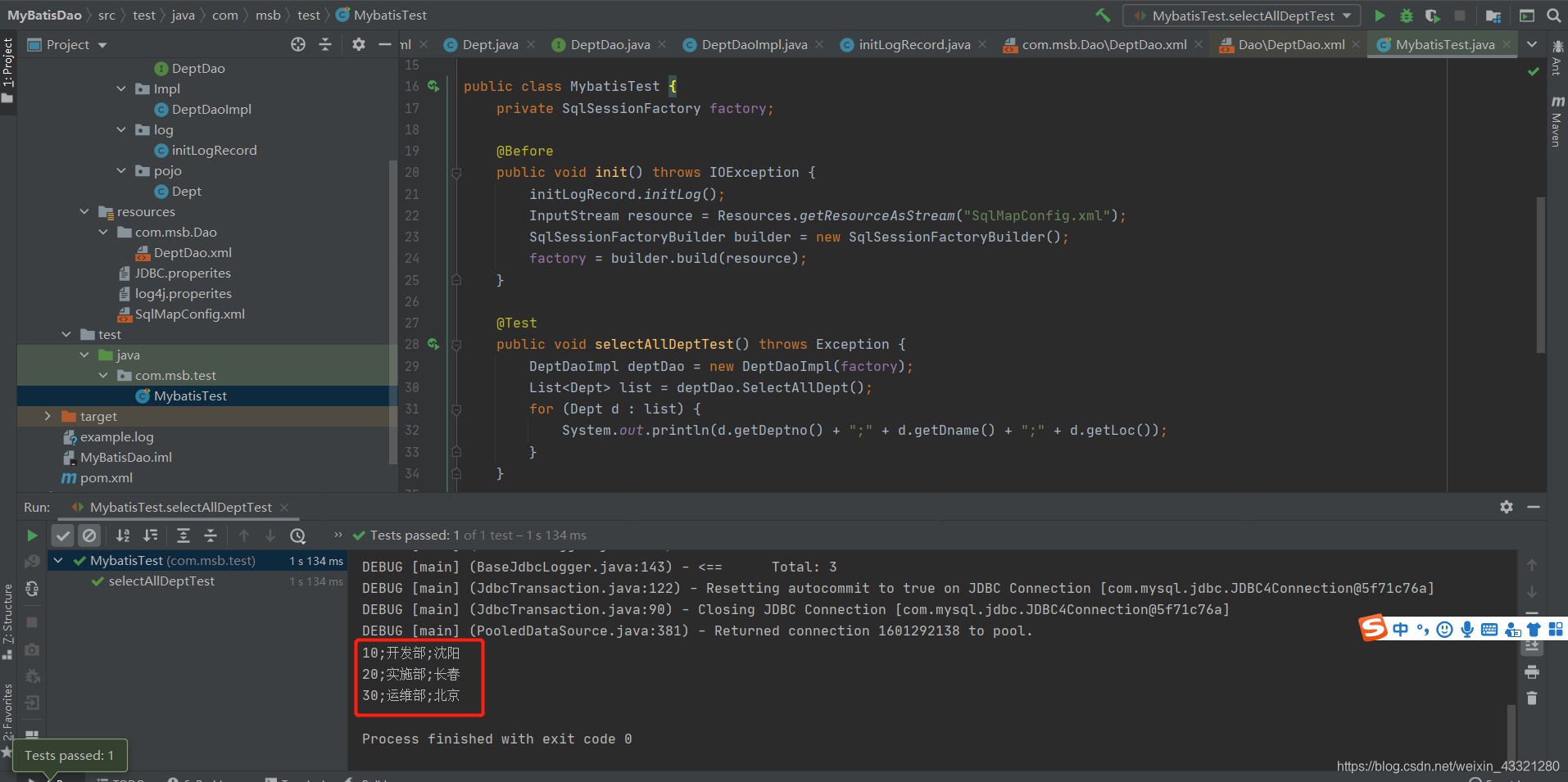Collapse the log folder
Viewport: 1568px width, 782px height.
[121, 129]
